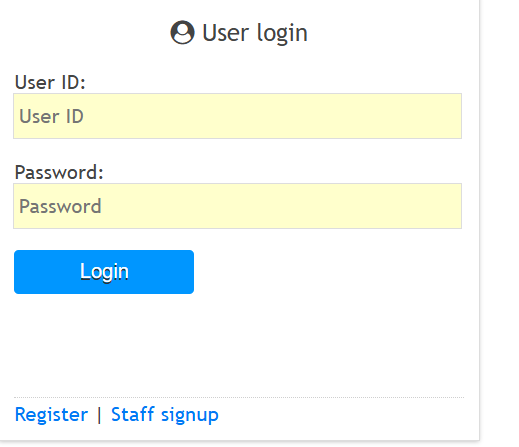Click the "Password:" field label
Image resolution: width=519 pixels, height=447 pixels.
point(59,172)
